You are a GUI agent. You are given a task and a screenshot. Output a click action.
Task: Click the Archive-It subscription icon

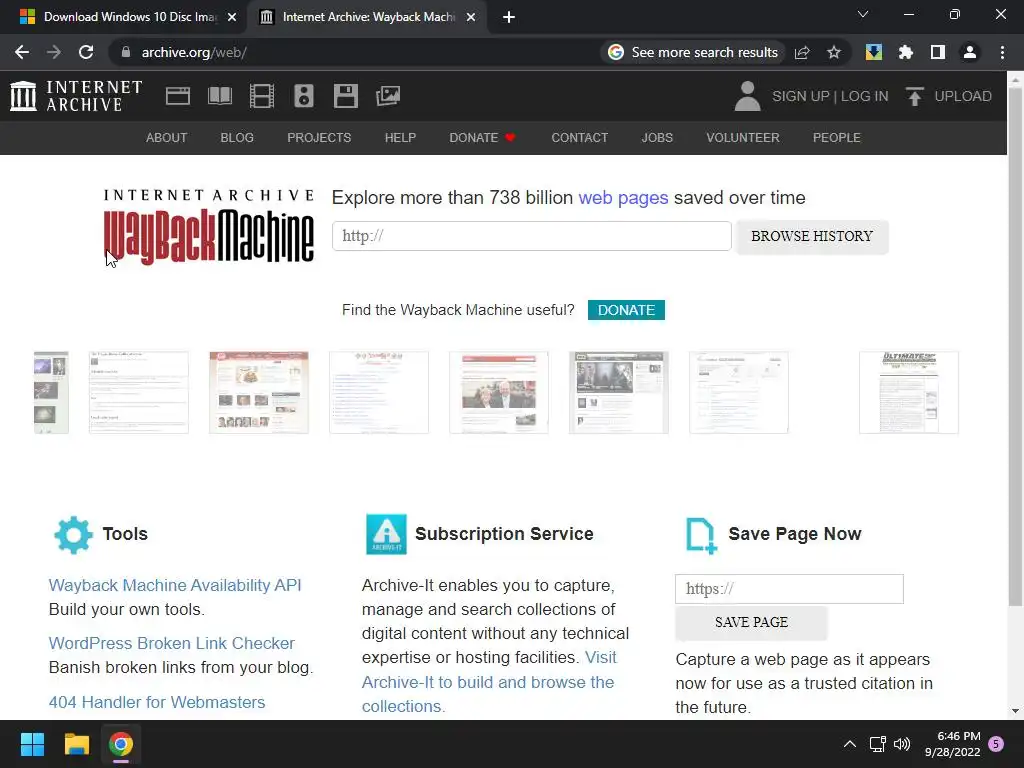386,534
